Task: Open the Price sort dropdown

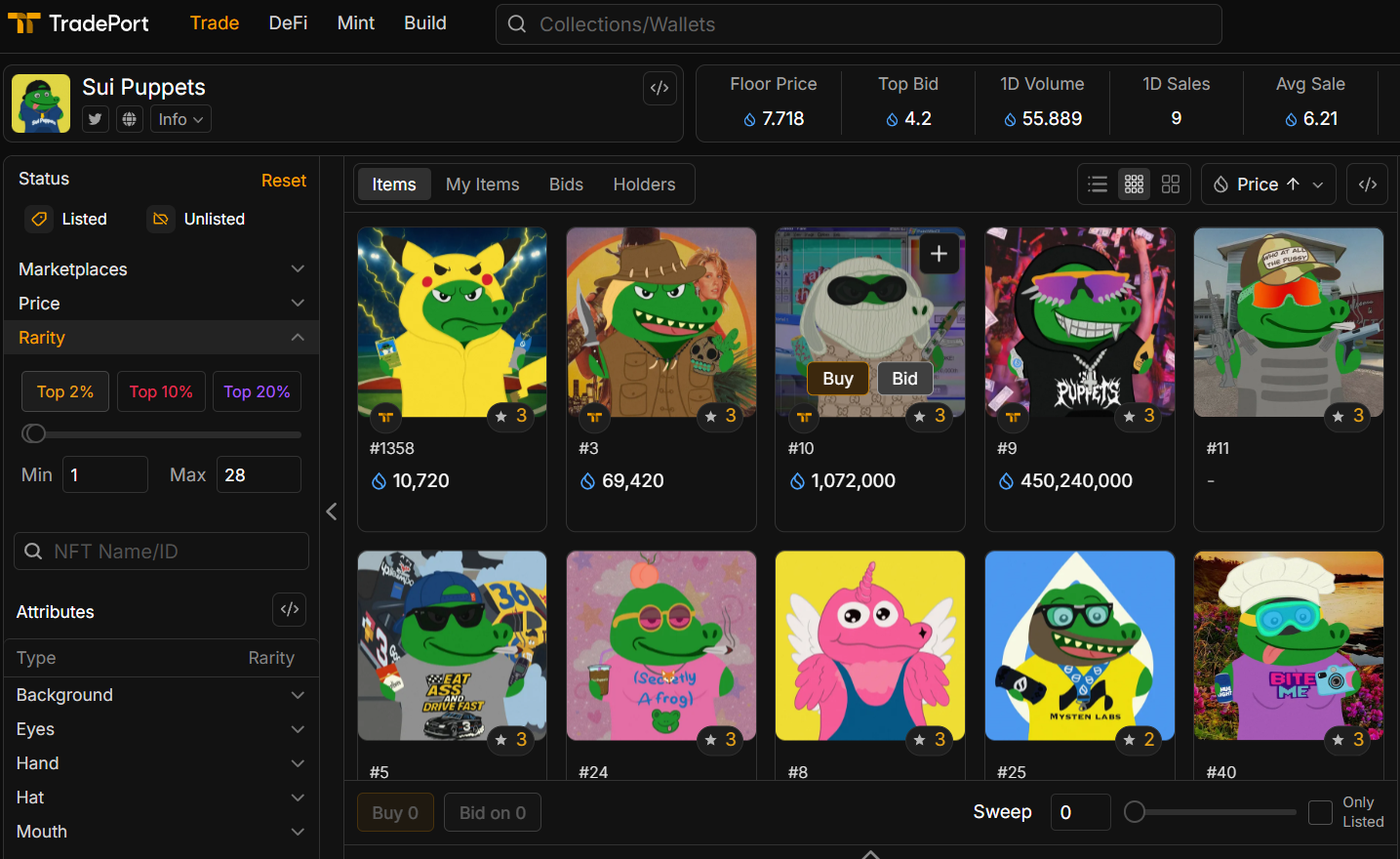Action: (x=1269, y=184)
